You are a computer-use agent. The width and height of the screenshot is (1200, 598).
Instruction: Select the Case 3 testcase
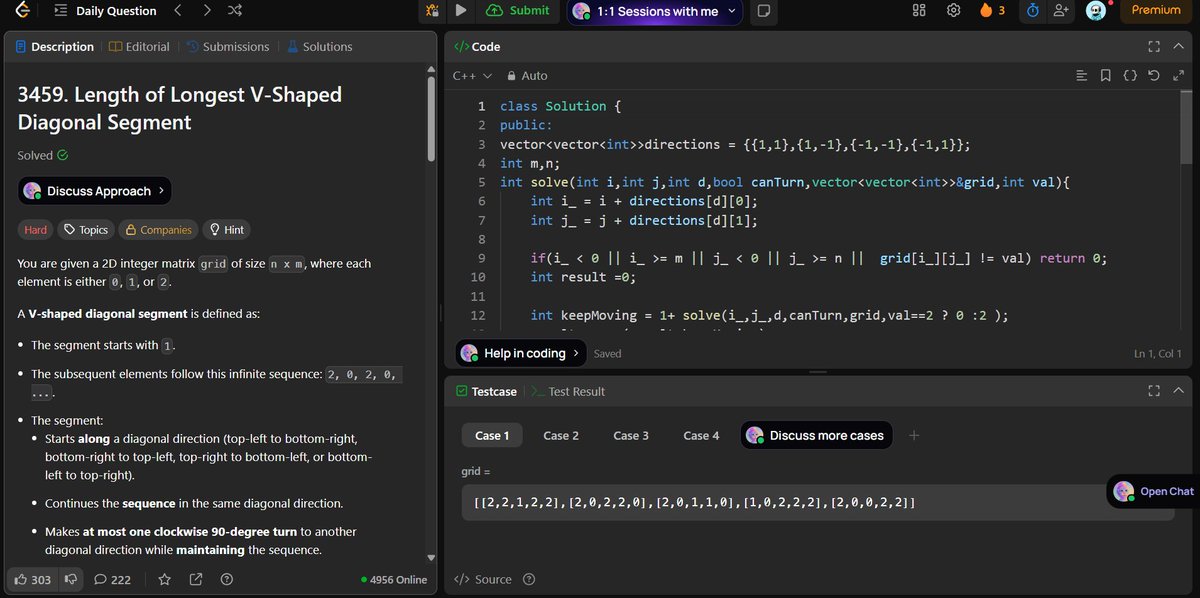pyautogui.click(x=630, y=435)
